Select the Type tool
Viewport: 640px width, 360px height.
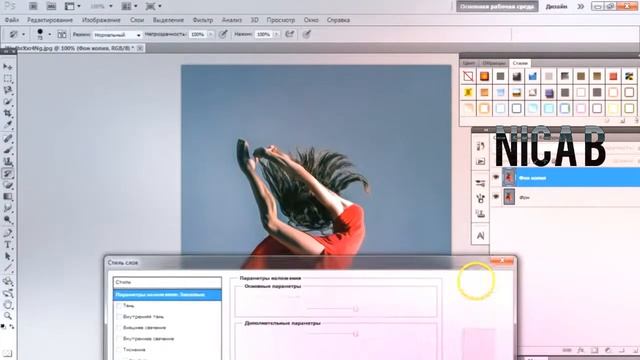pyautogui.click(x=8, y=245)
